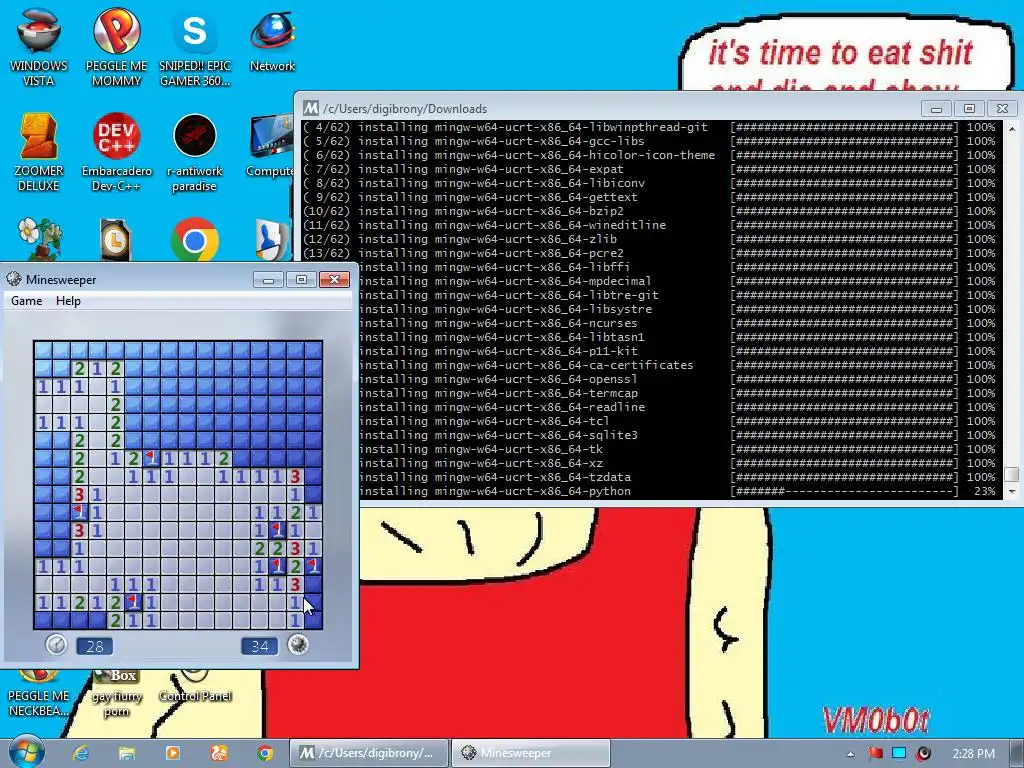Screen dimensions: 1024x768
Task: Click the 'mingw-w64-ucrt-x86_64-wineditline' terminal line
Action: [x=551, y=225]
